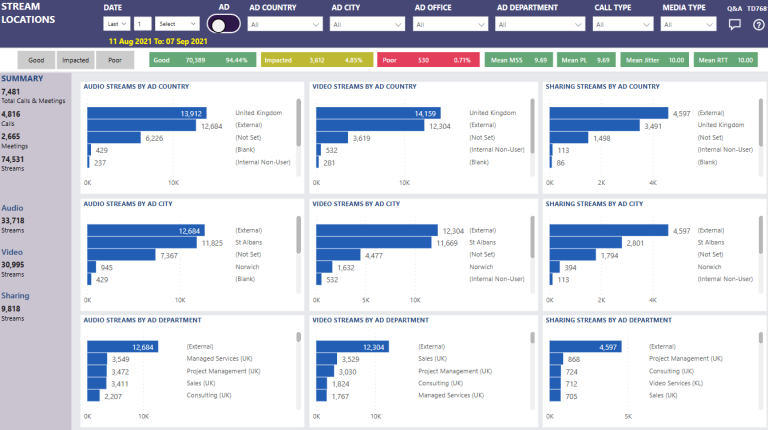768x430 pixels.
Task: Click the 3,619 Not Set video country bar
Action: tap(332, 138)
